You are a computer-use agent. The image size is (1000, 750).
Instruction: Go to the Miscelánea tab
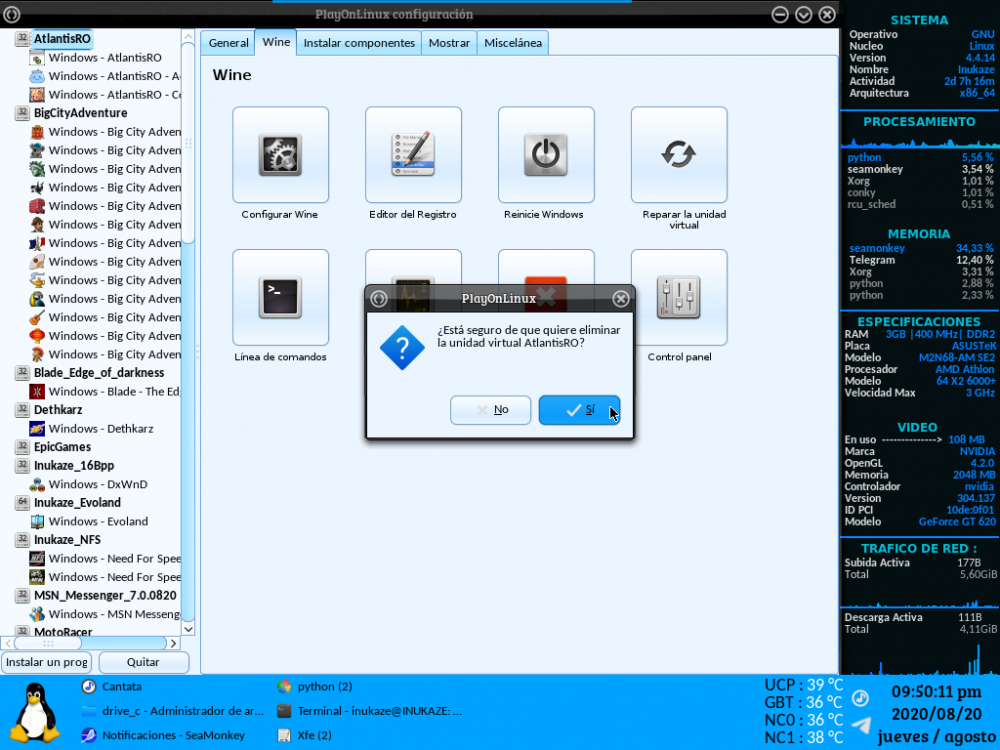[513, 43]
